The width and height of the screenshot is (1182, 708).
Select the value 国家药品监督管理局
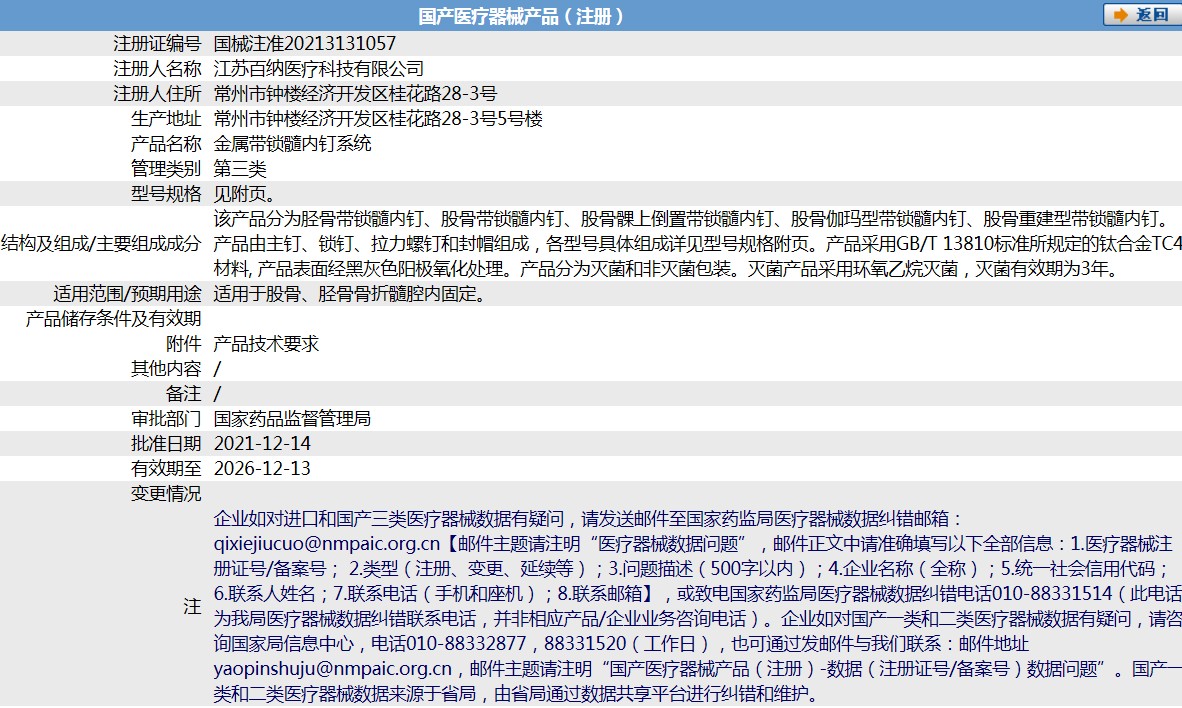click(292, 418)
